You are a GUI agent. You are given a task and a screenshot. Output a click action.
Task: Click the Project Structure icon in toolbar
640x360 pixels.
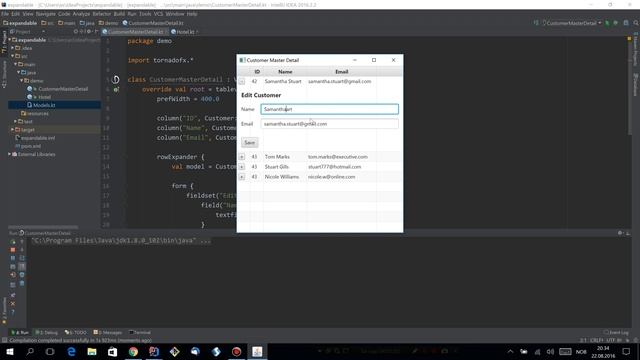(626, 23)
